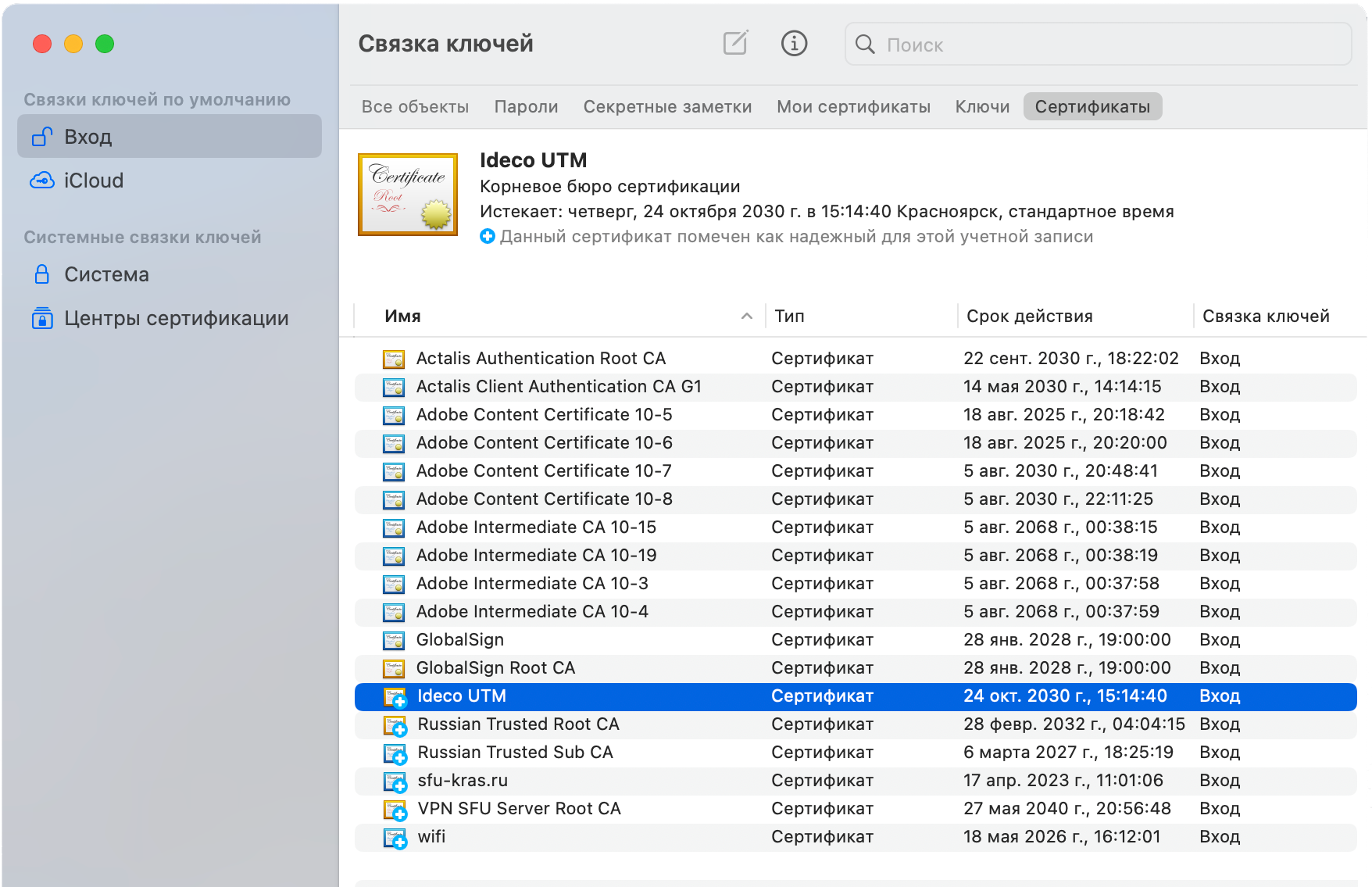Switch to the Мои сертификаты tab
The height and width of the screenshot is (887, 1372).
point(853,107)
